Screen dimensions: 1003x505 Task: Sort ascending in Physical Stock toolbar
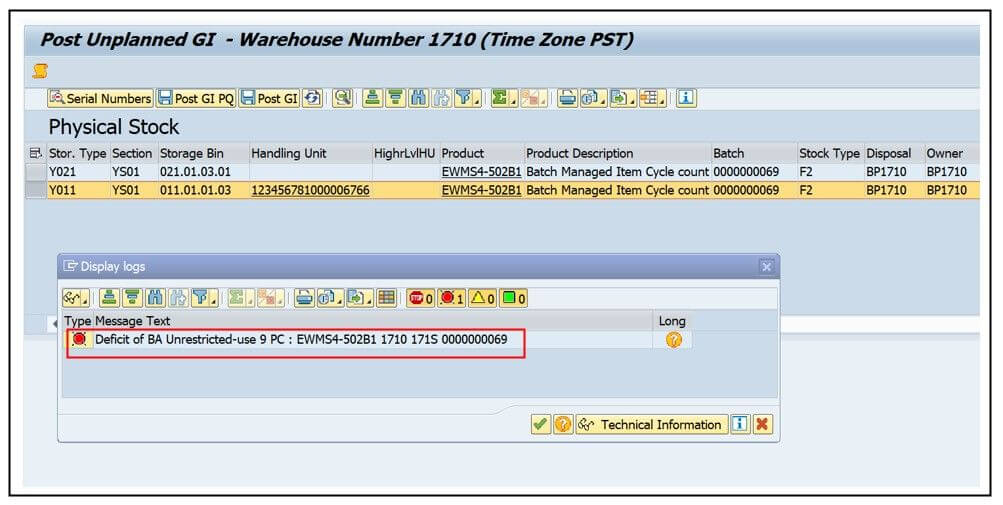coord(372,98)
